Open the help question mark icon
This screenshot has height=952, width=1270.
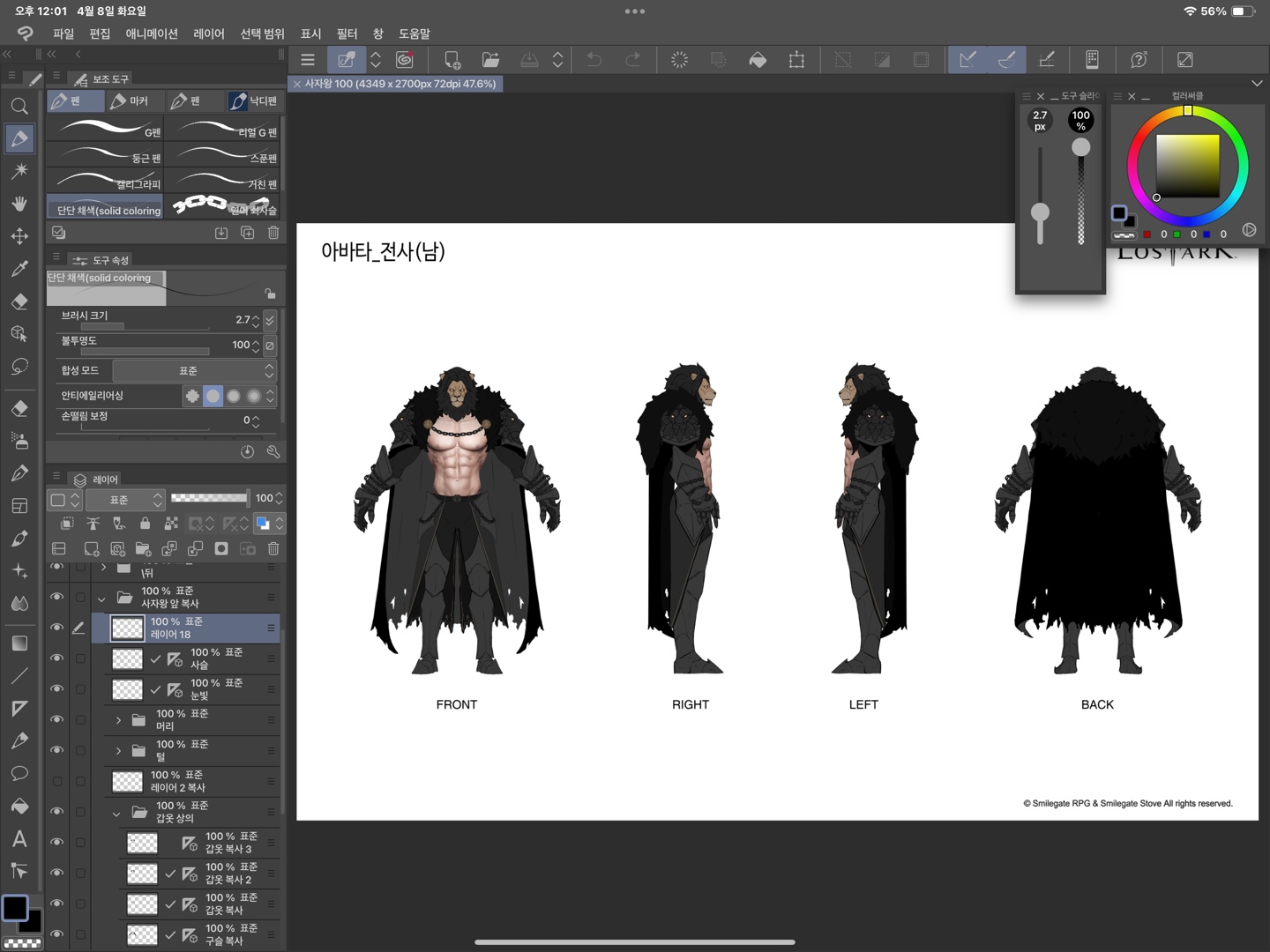pyautogui.click(x=1139, y=60)
